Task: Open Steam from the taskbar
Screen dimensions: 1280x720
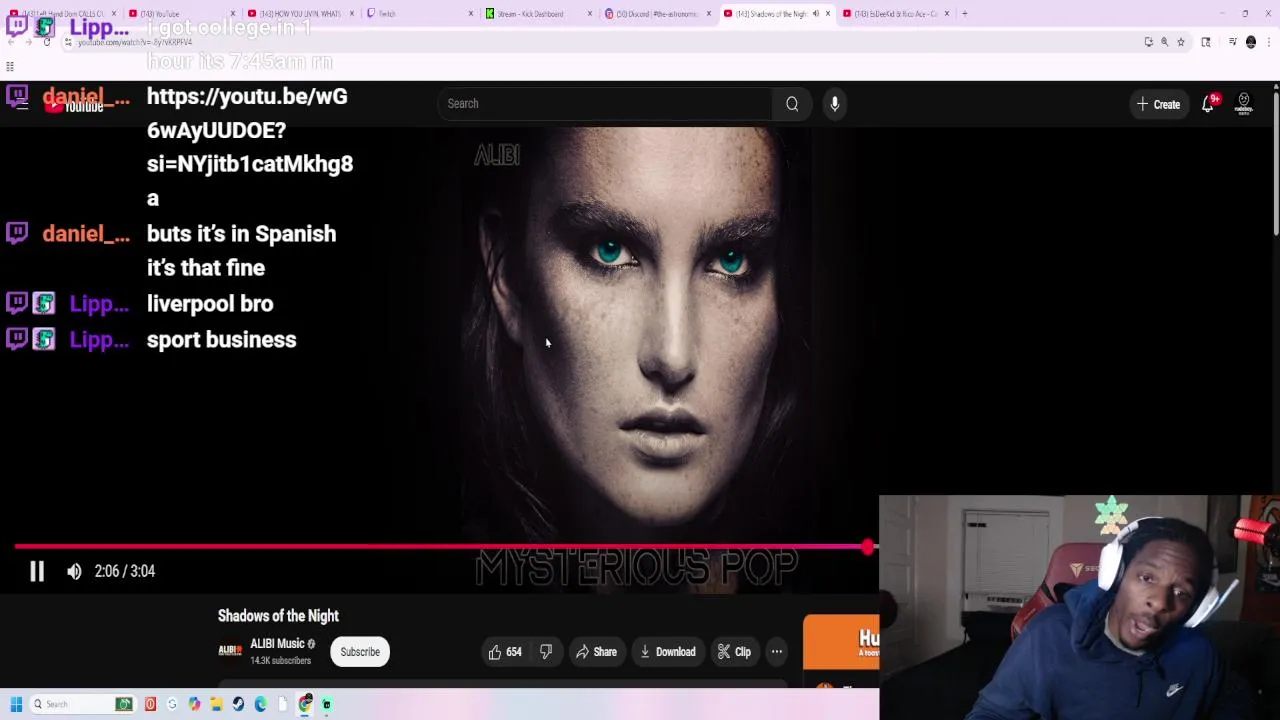Action: pos(238,704)
